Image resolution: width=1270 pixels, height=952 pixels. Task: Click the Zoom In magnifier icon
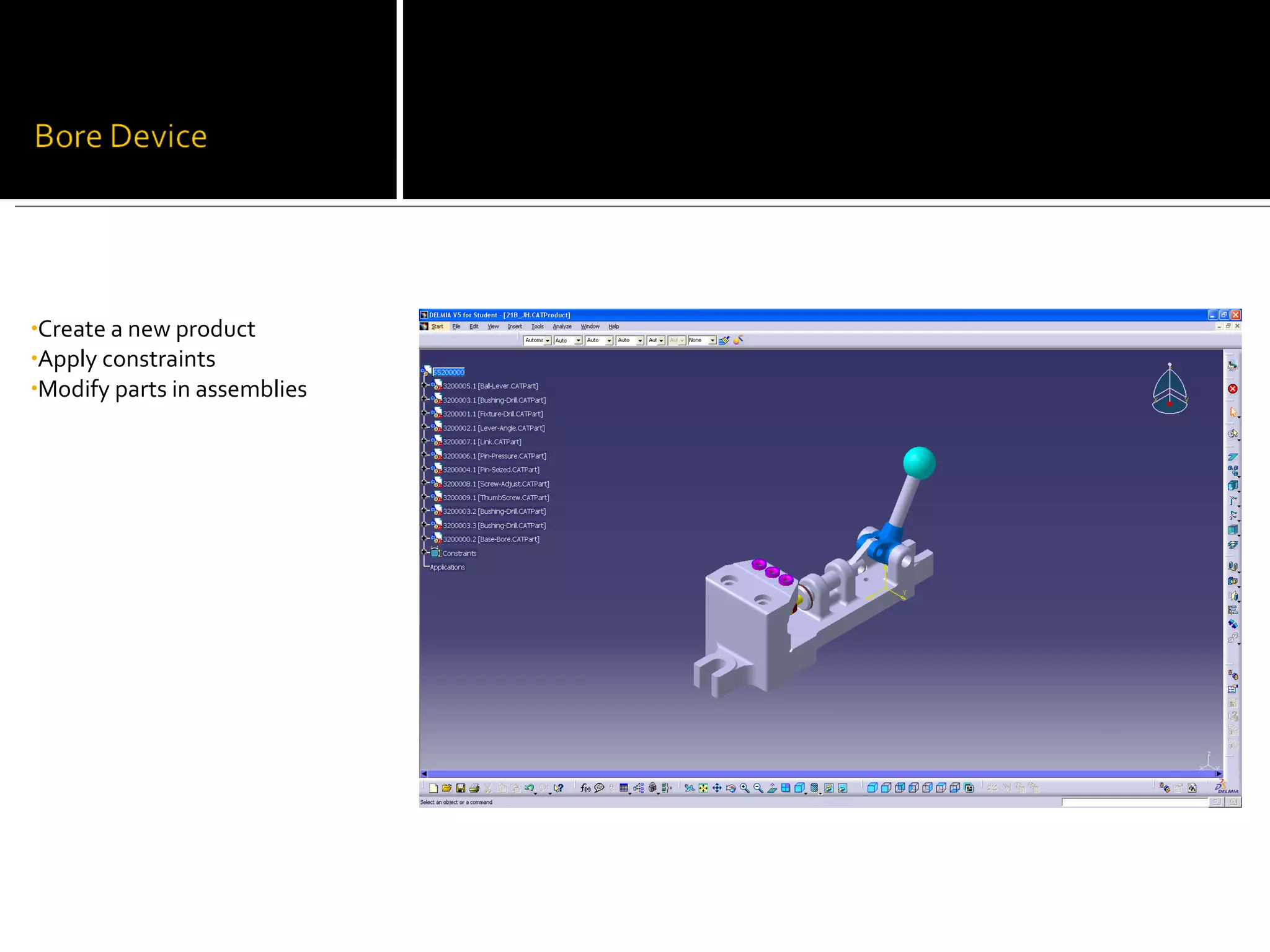click(x=744, y=788)
